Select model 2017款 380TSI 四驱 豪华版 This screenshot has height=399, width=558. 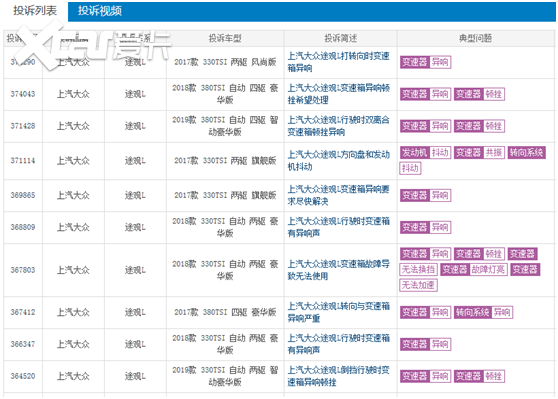point(225,312)
